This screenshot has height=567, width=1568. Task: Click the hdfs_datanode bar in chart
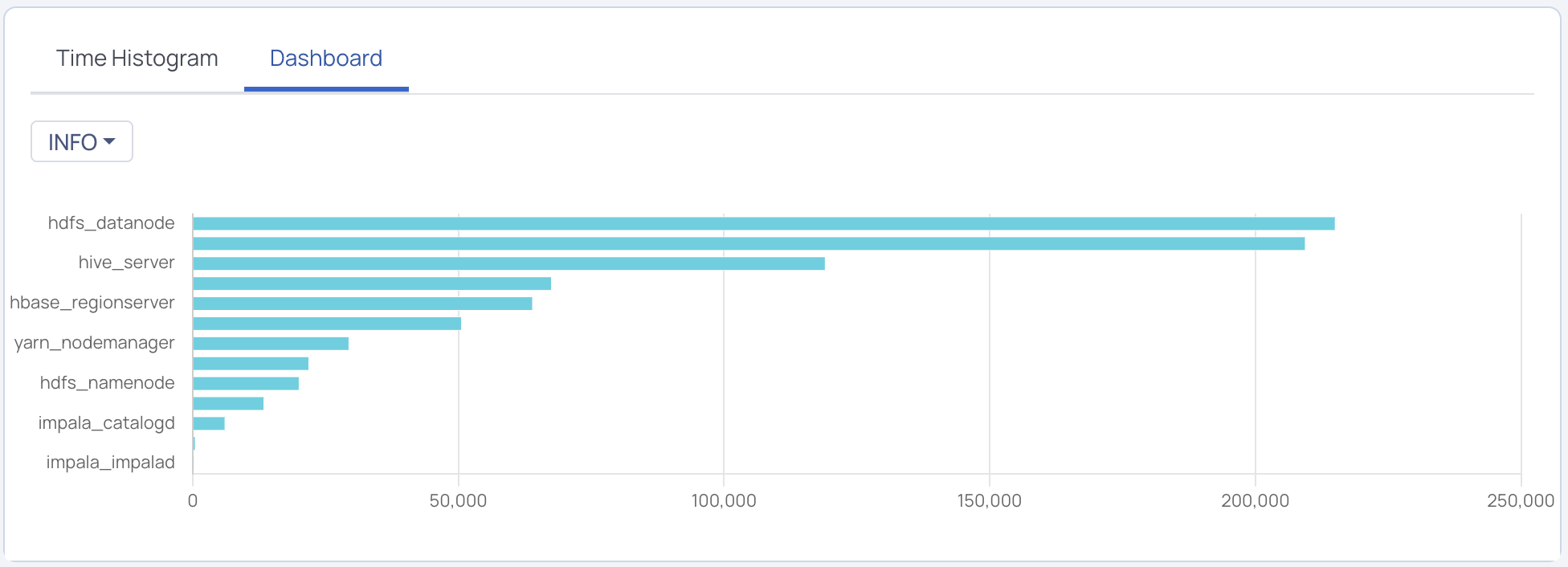coord(764,223)
